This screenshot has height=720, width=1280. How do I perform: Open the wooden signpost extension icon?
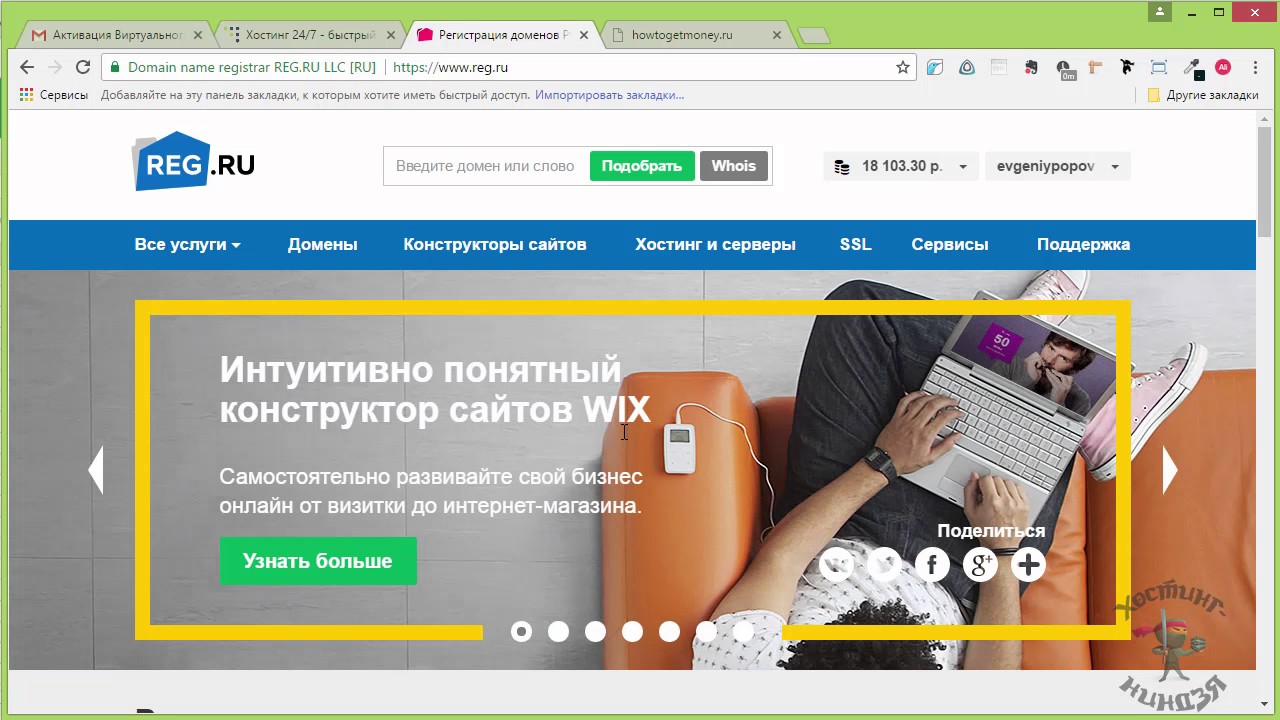pos(1095,67)
